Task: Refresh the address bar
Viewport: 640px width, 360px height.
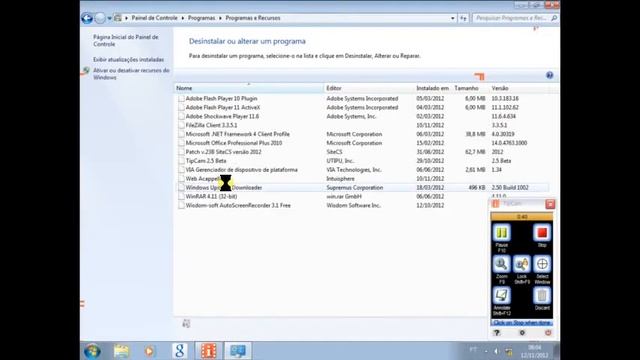Action: coord(463,18)
